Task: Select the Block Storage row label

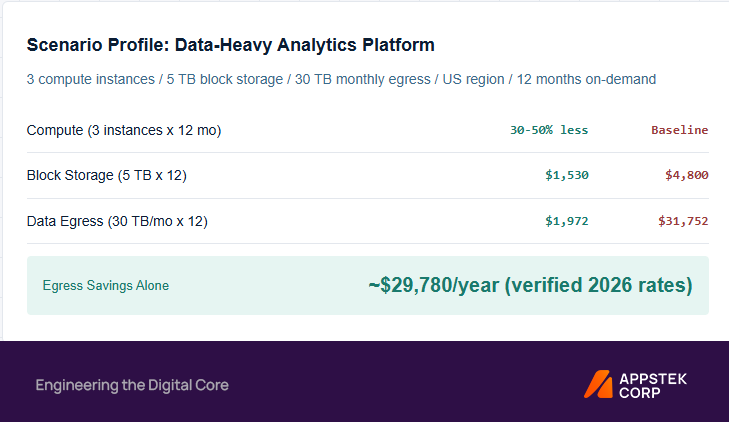Action: coord(106,175)
